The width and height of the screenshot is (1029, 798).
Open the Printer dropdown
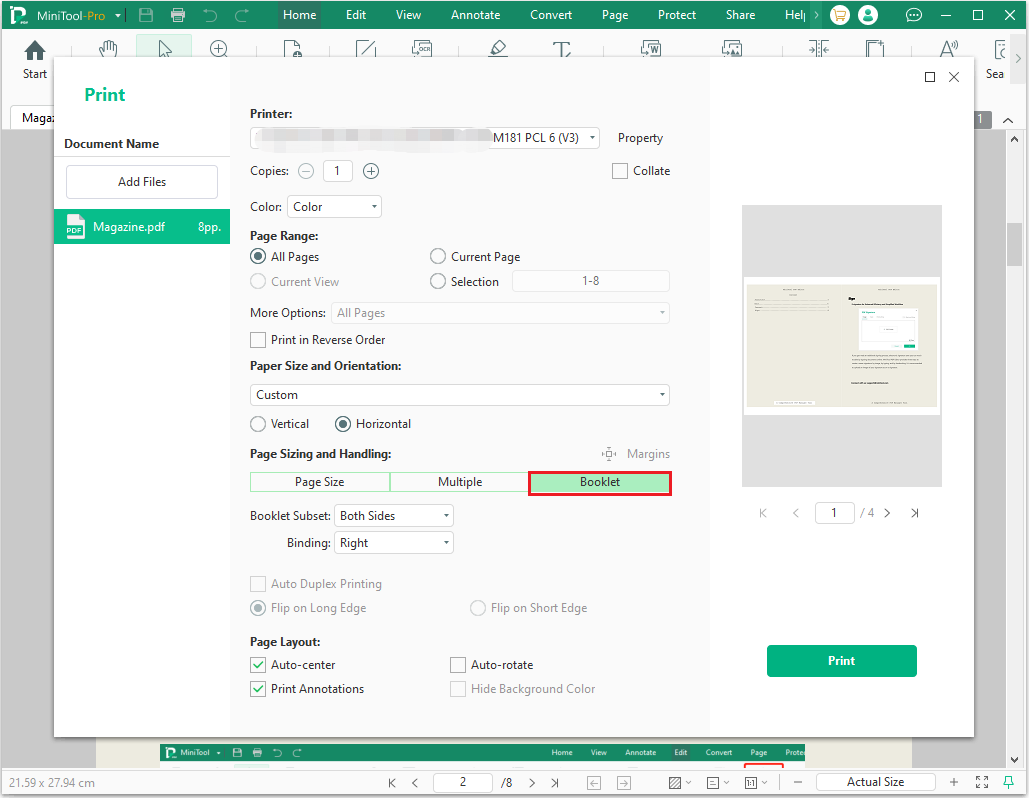425,138
